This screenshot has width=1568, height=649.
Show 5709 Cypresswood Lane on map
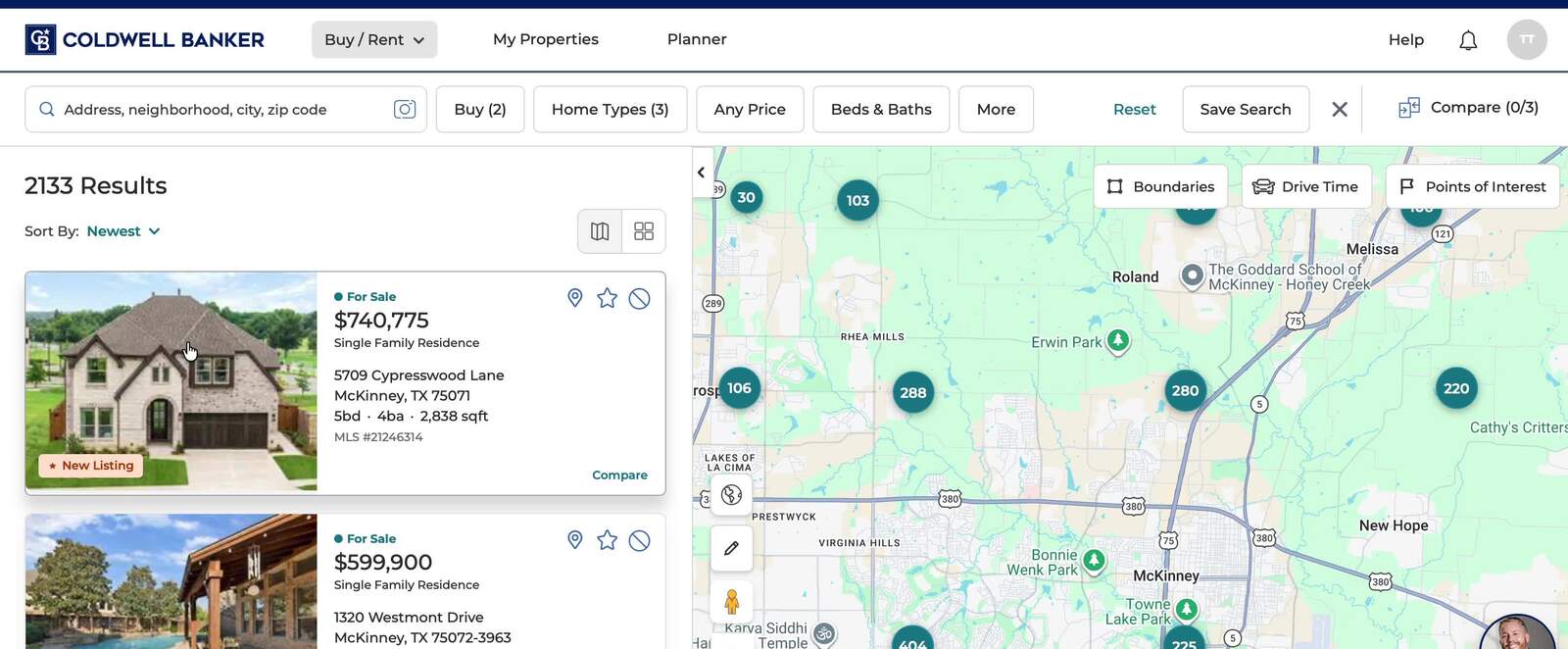(575, 298)
